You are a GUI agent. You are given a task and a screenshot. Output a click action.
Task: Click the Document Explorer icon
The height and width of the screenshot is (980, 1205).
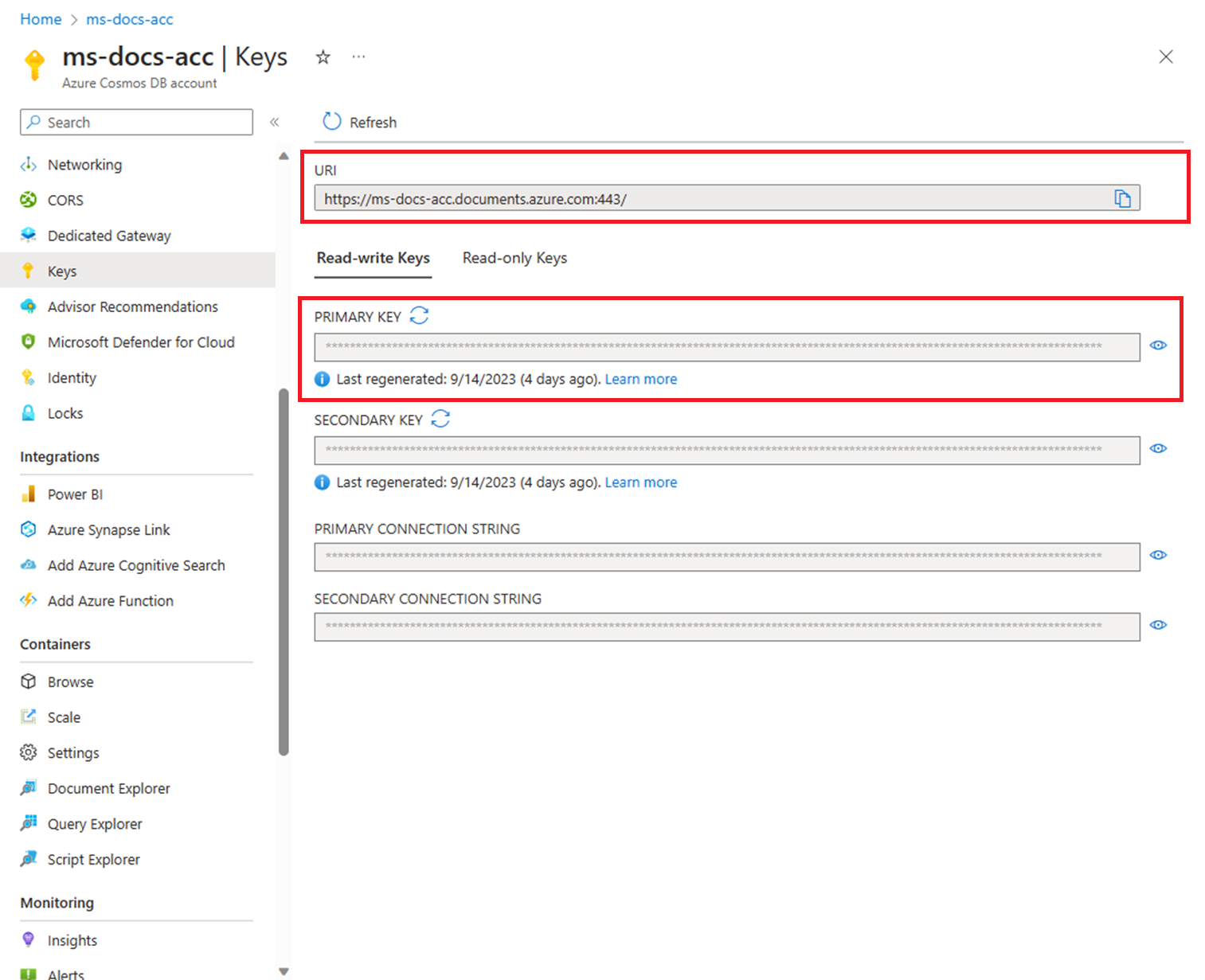coord(29,787)
